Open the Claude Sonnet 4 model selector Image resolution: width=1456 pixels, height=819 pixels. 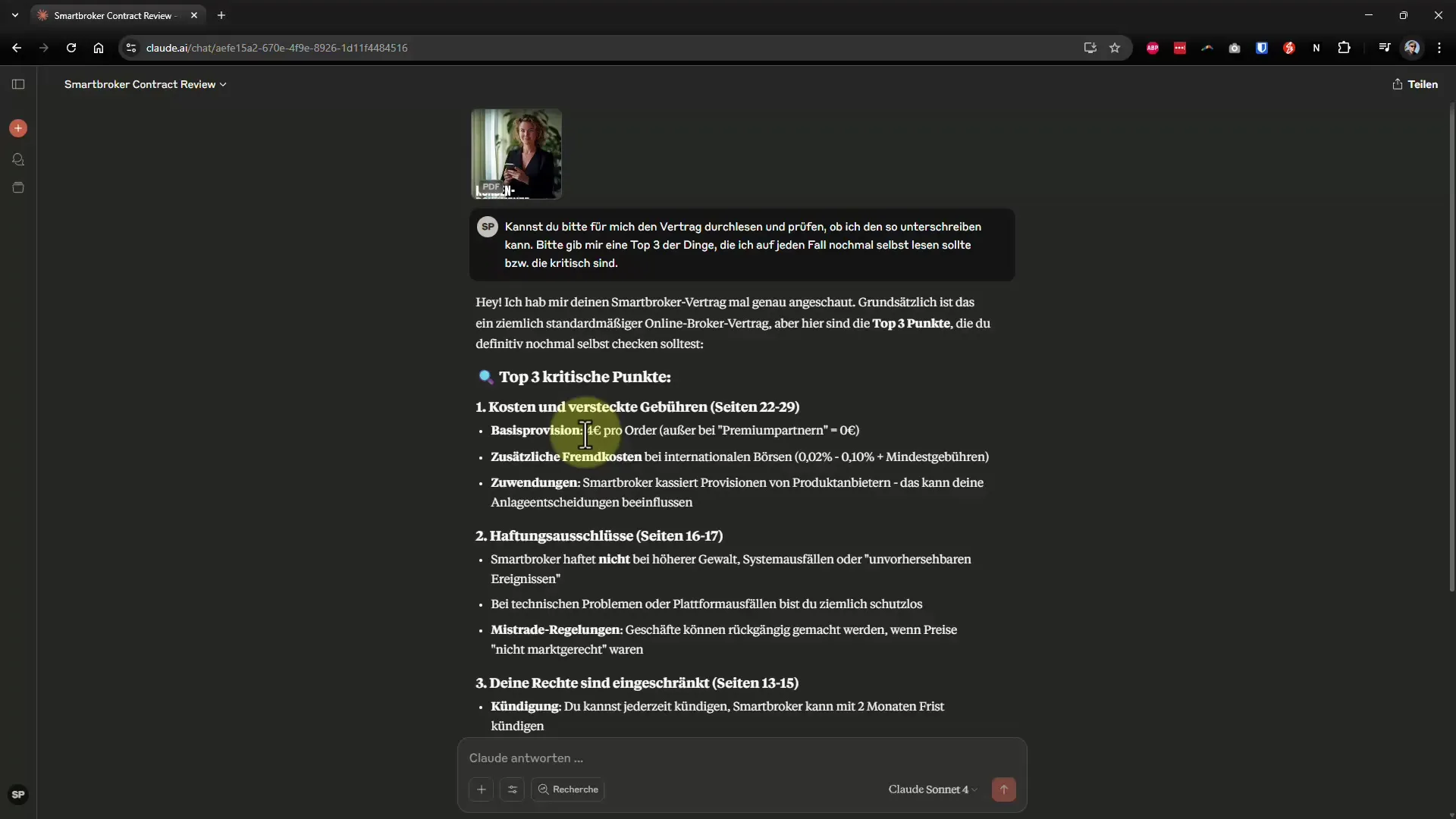coord(933,789)
